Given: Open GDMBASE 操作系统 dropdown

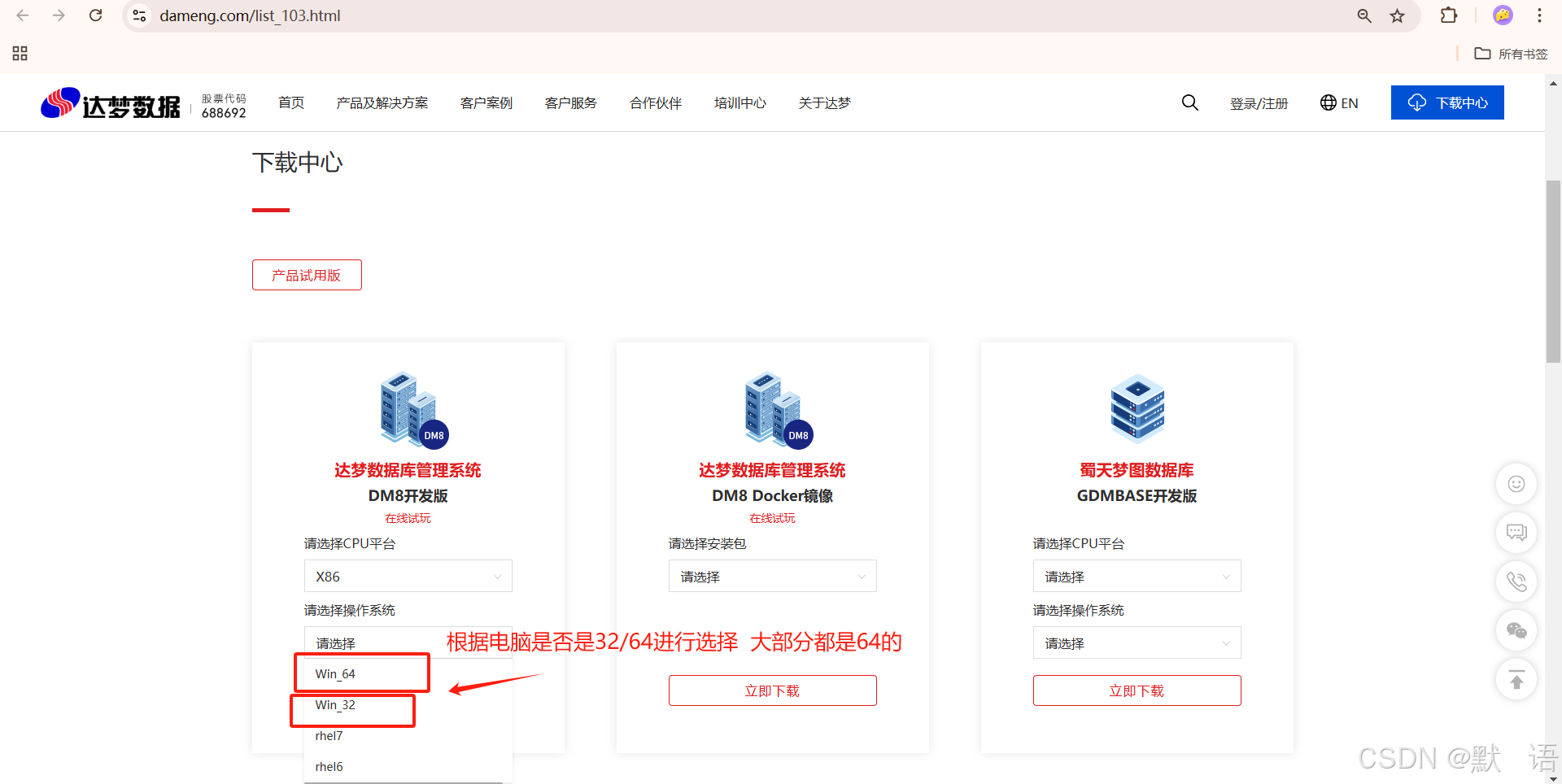Looking at the screenshot, I should click(1137, 642).
